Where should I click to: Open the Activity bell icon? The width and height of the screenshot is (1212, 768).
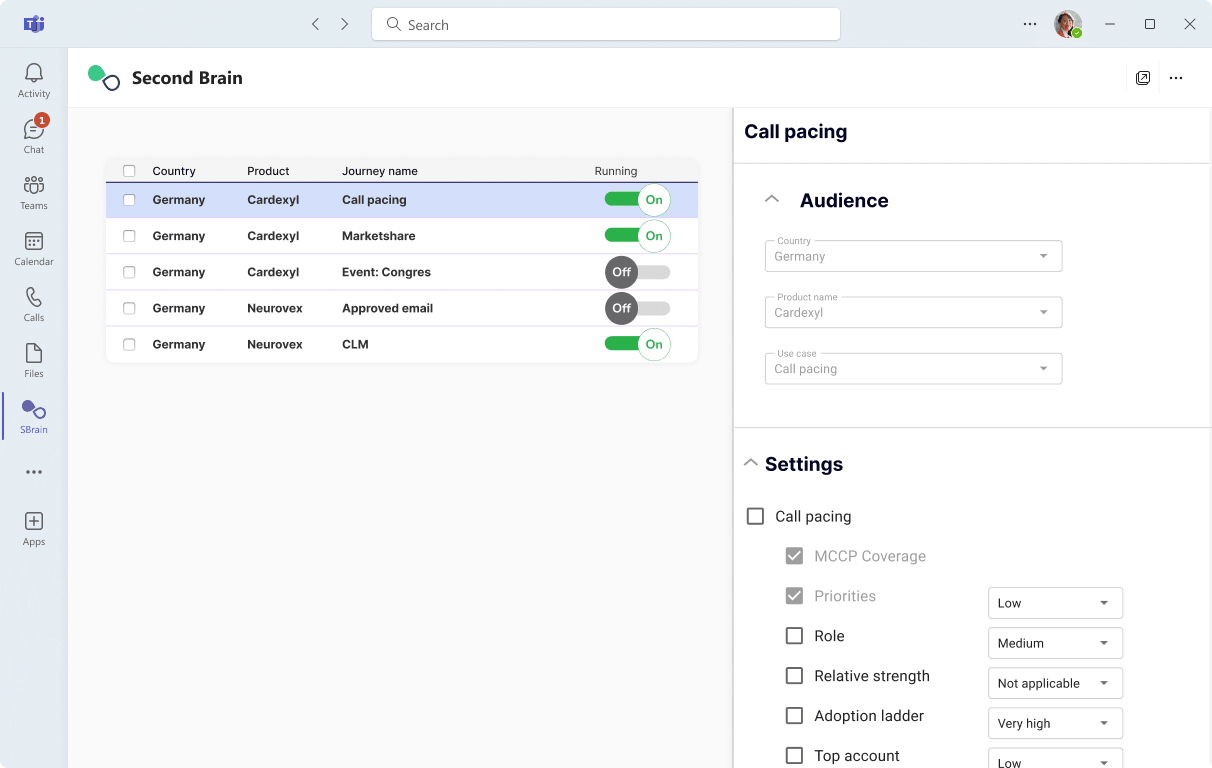[34, 80]
